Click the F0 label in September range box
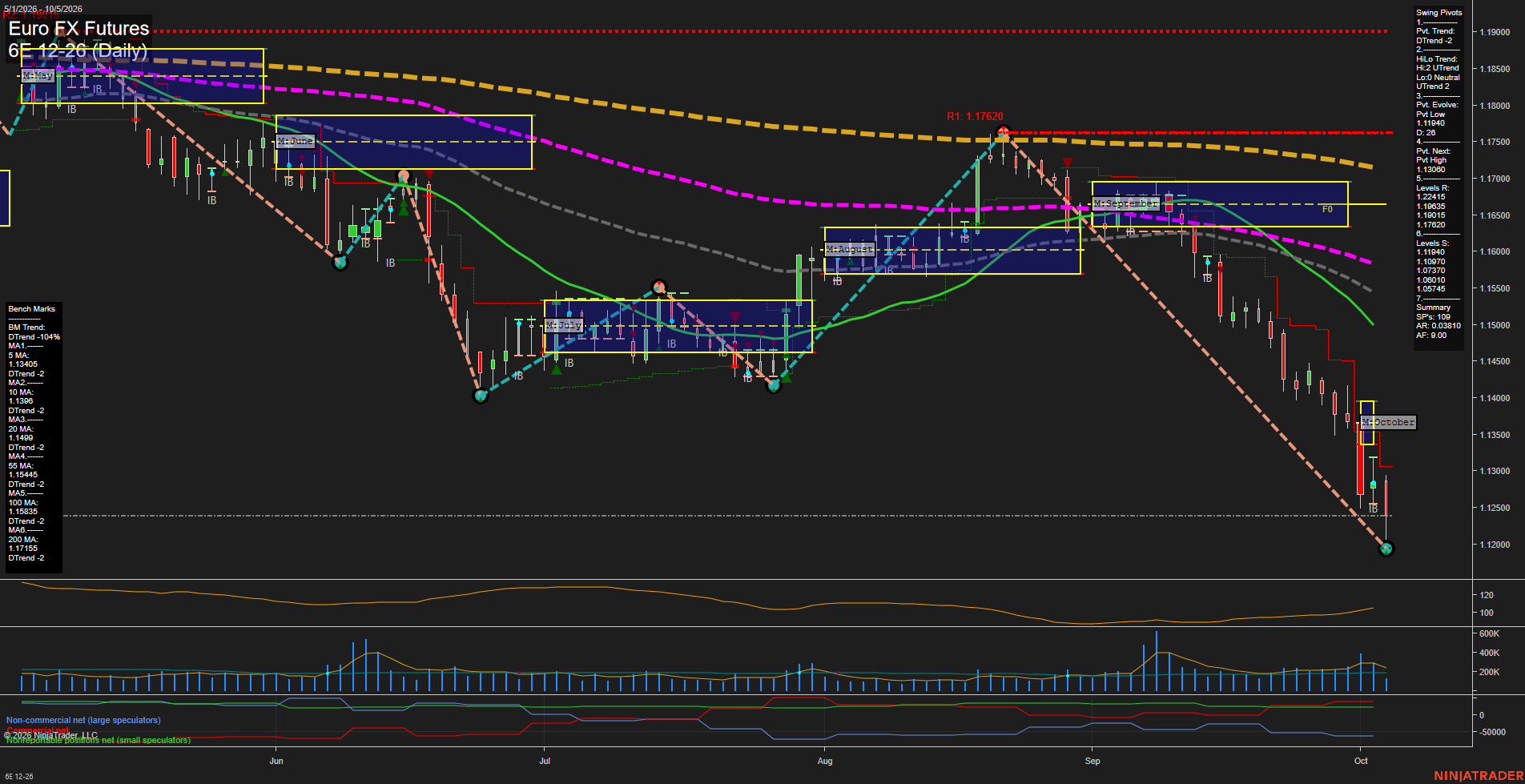 [x=1327, y=209]
